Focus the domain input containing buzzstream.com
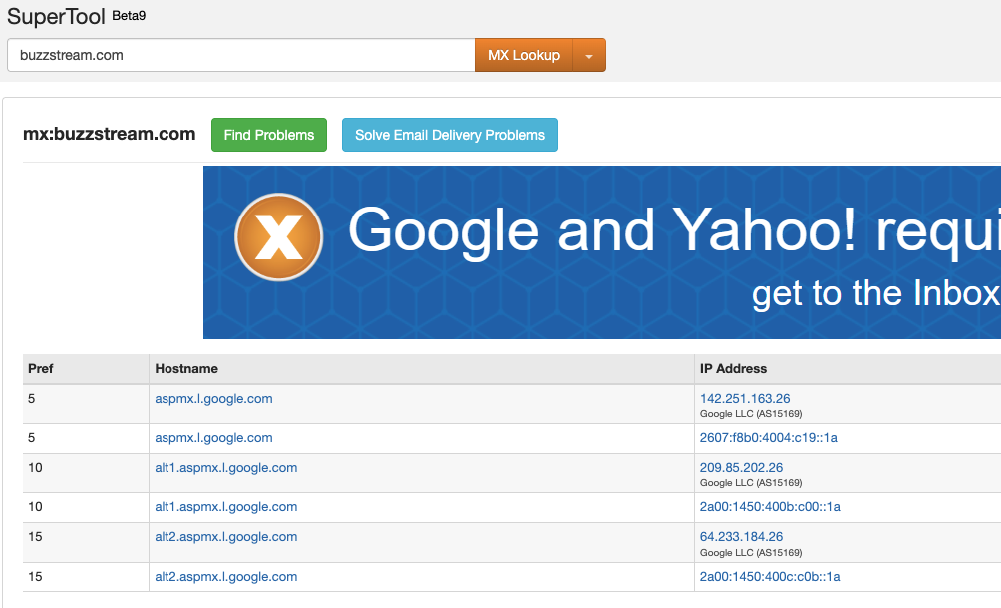 240,56
